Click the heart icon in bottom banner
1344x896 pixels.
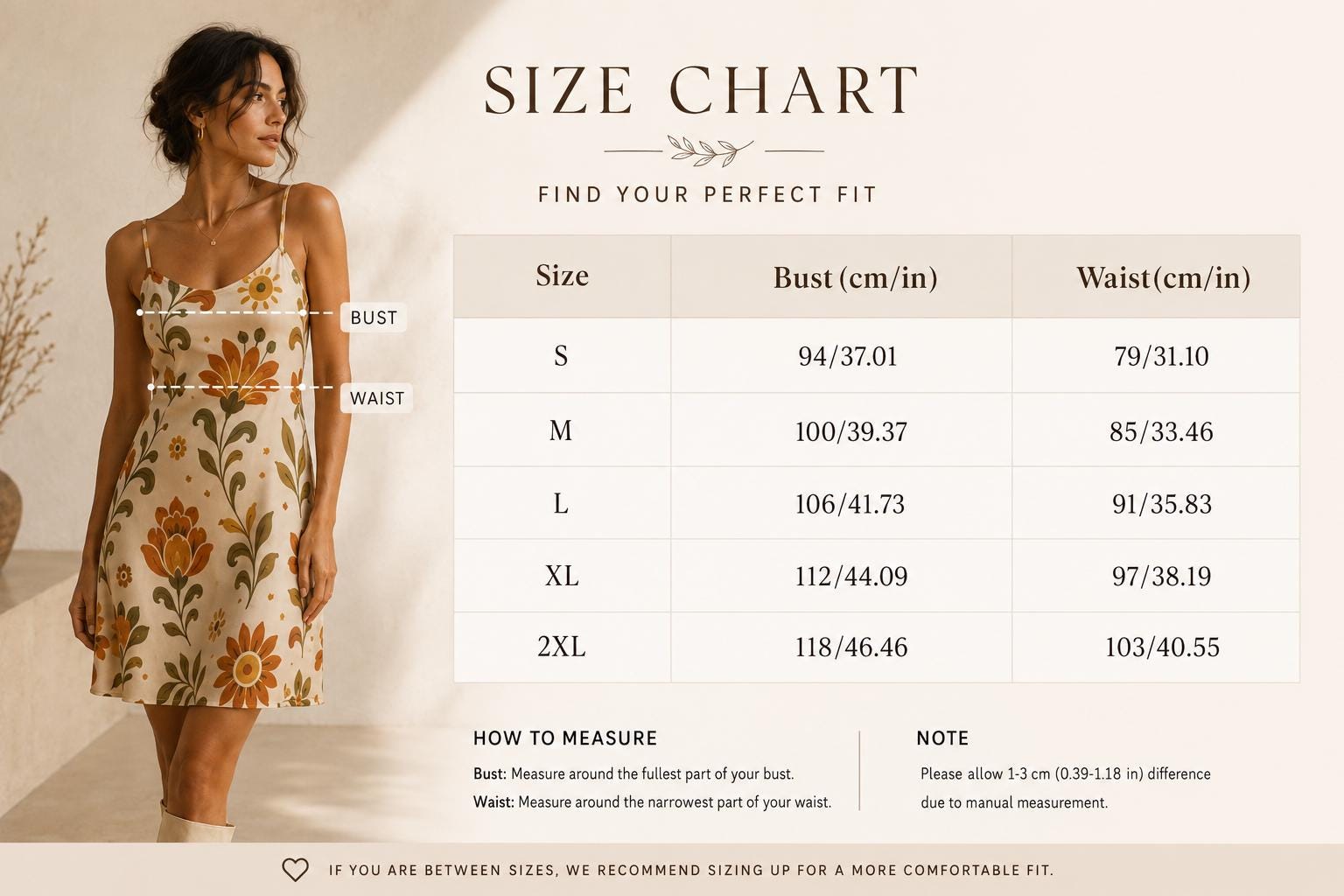(296, 870)
